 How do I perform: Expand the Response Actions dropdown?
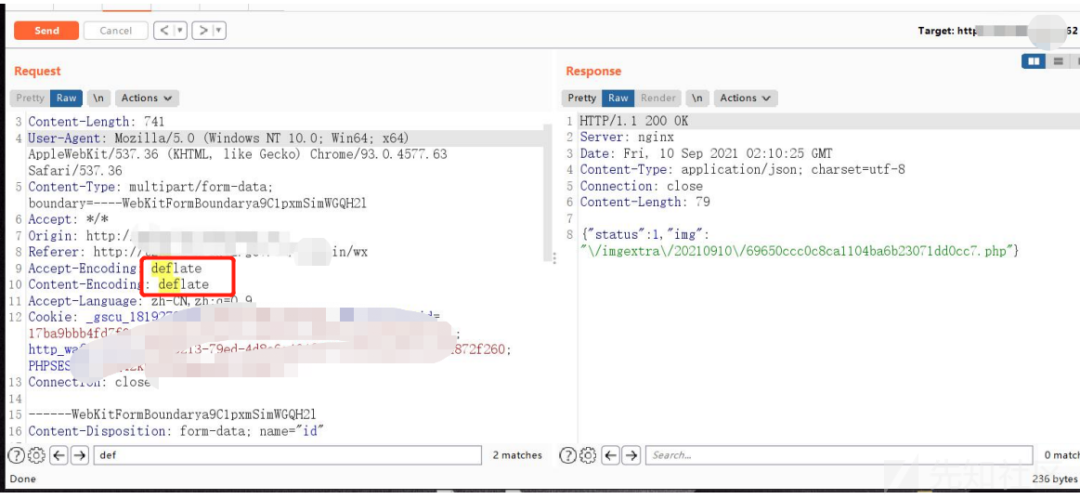(x=745, y=98)
